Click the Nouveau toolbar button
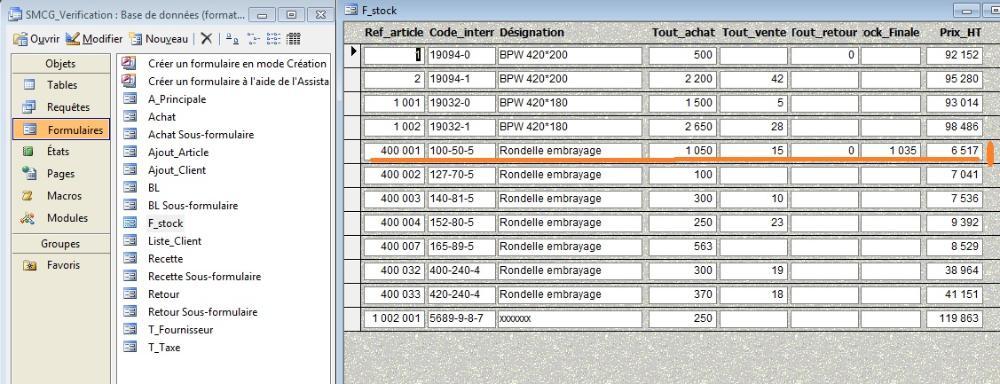The height and width of the screenshot is (384, 1000). 158,39
